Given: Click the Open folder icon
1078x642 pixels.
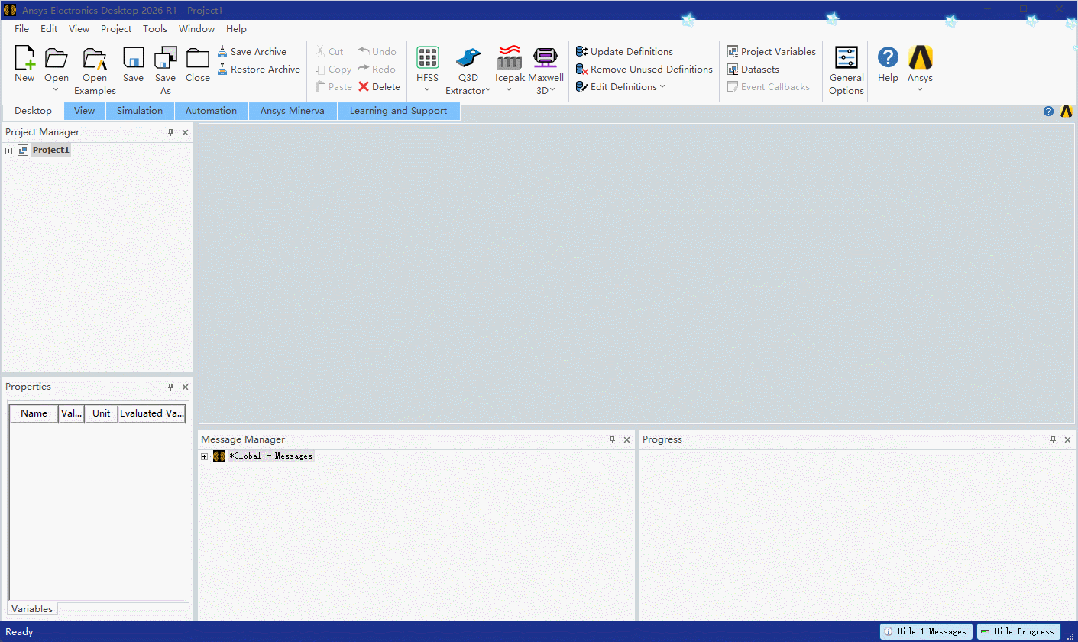Looking at the screenshot, I should click(56, 58).
